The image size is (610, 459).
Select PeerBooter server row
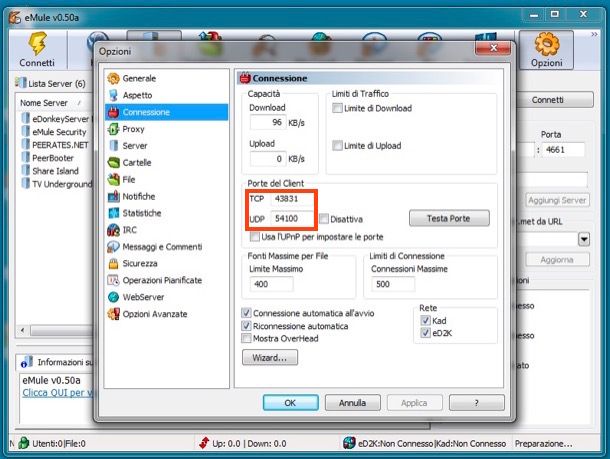56,158
